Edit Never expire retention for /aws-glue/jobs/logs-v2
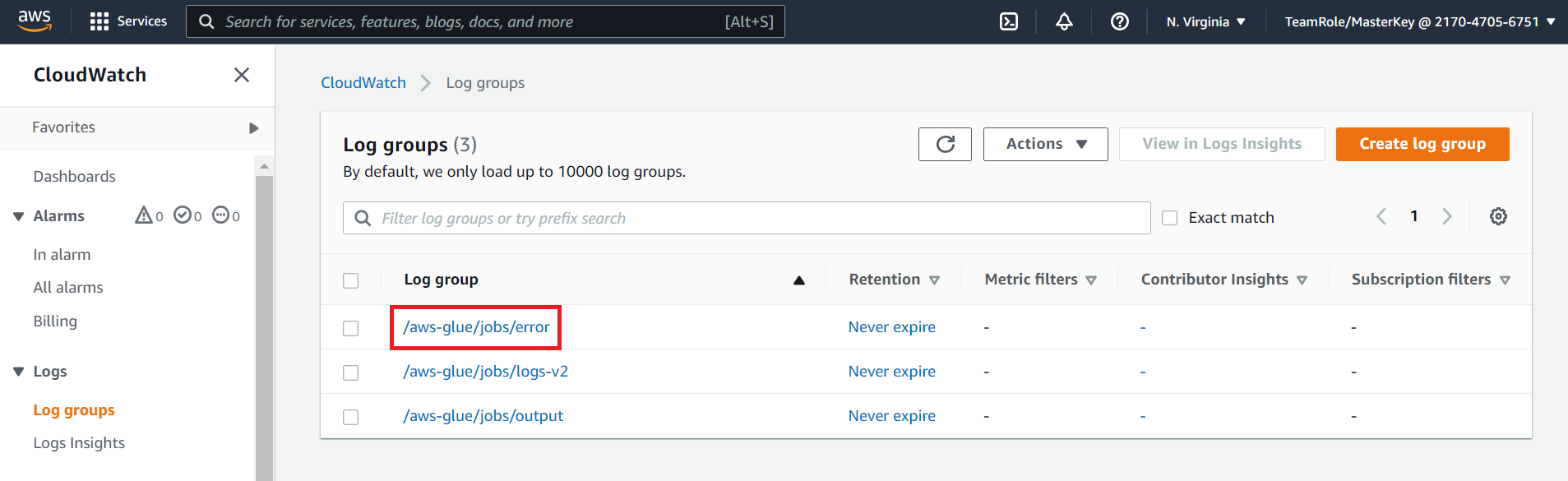1568x481 pixels. pyautogui.click(x=892, y=372)
